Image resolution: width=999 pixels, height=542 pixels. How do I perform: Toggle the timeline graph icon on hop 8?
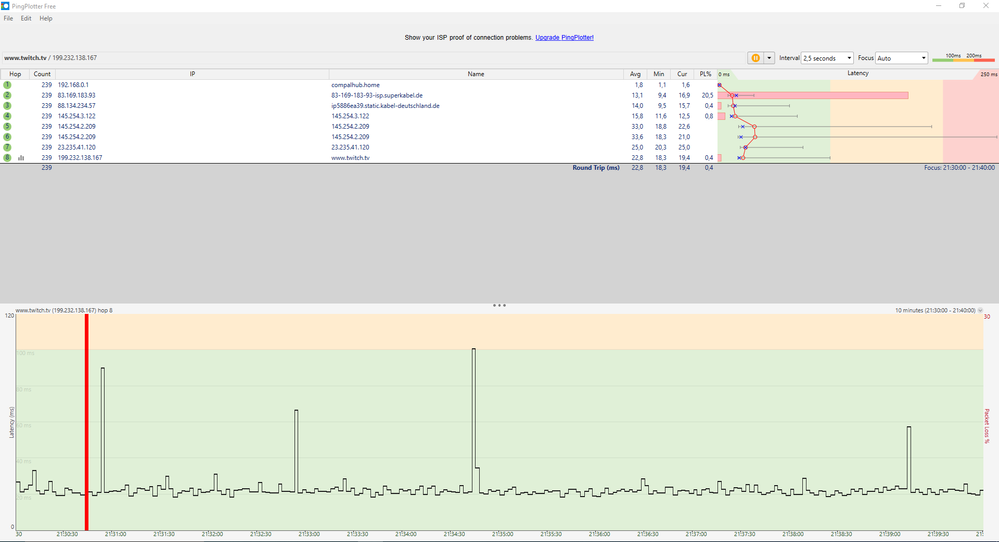point(21,157)
